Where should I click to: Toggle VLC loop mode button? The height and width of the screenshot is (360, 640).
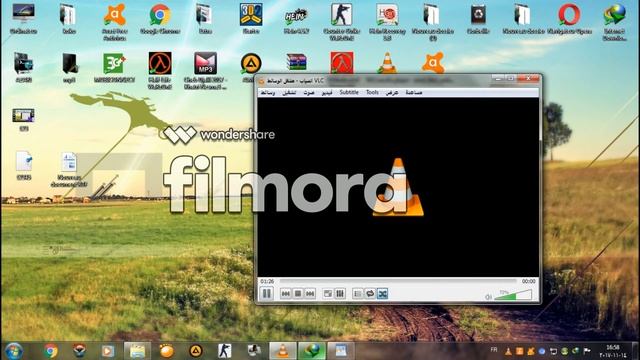pos(370,293)
